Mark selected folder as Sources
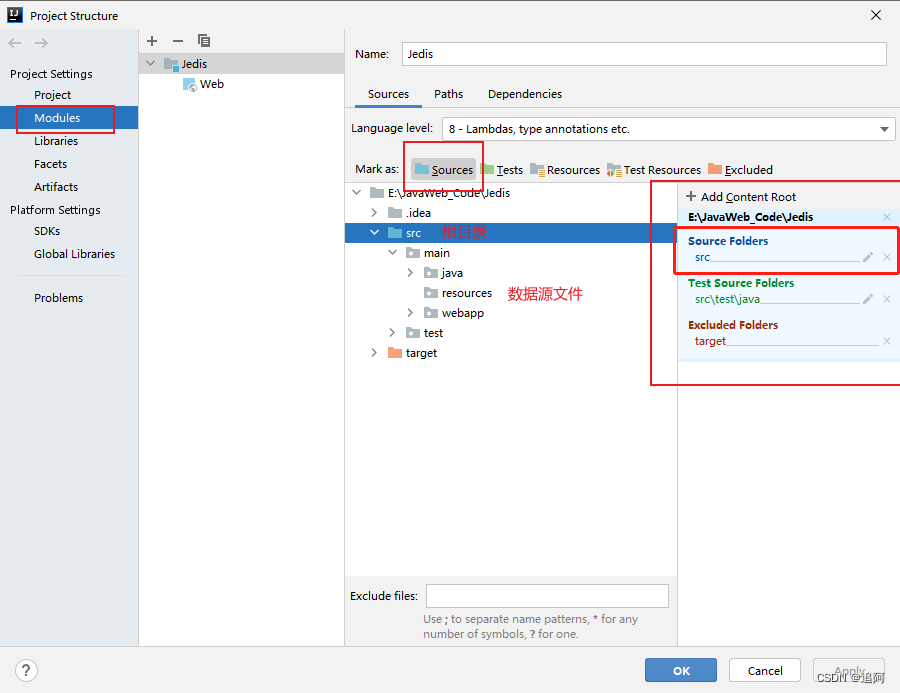 443,169
